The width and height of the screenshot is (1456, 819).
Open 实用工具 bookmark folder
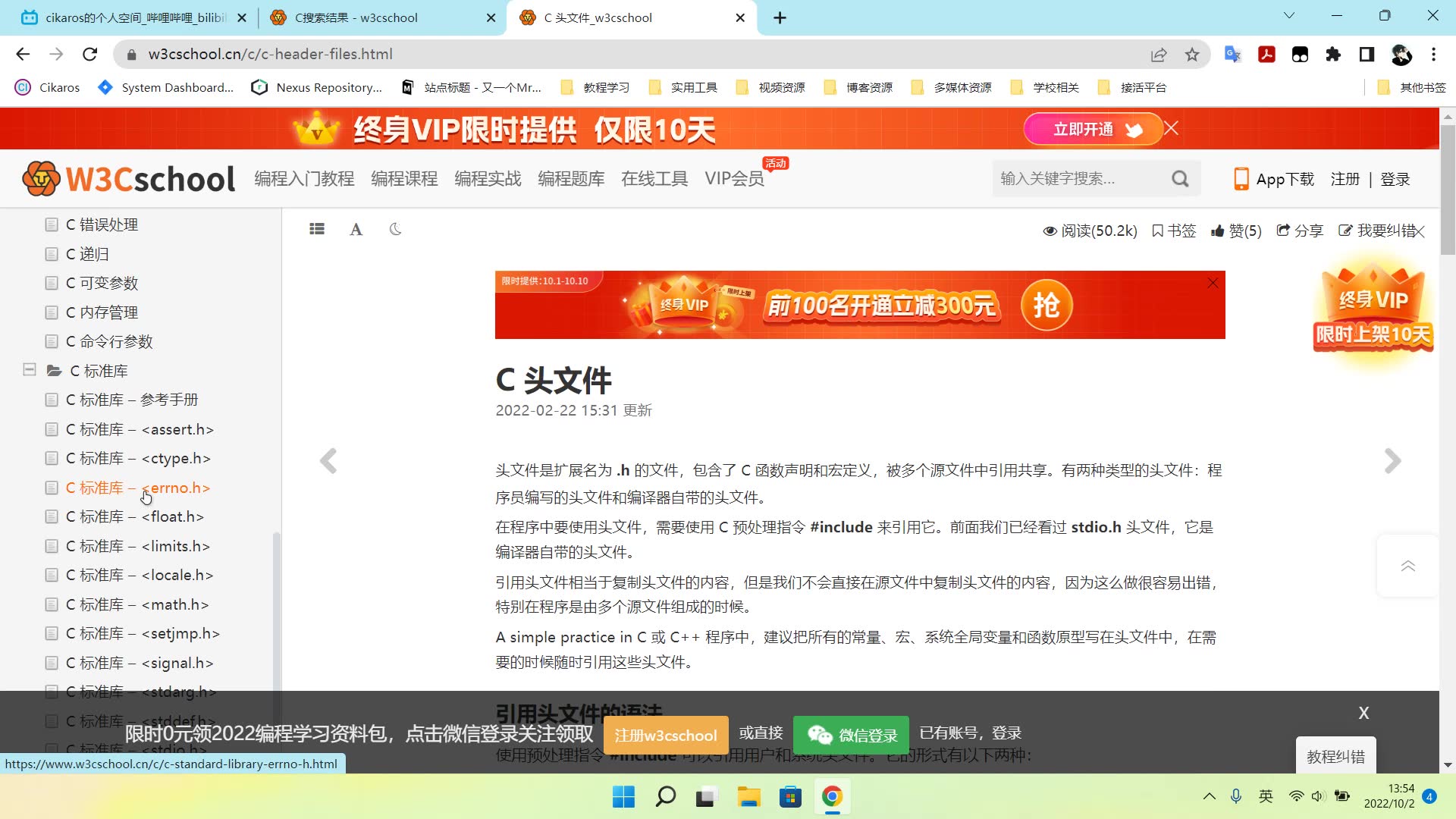[682, 87]
